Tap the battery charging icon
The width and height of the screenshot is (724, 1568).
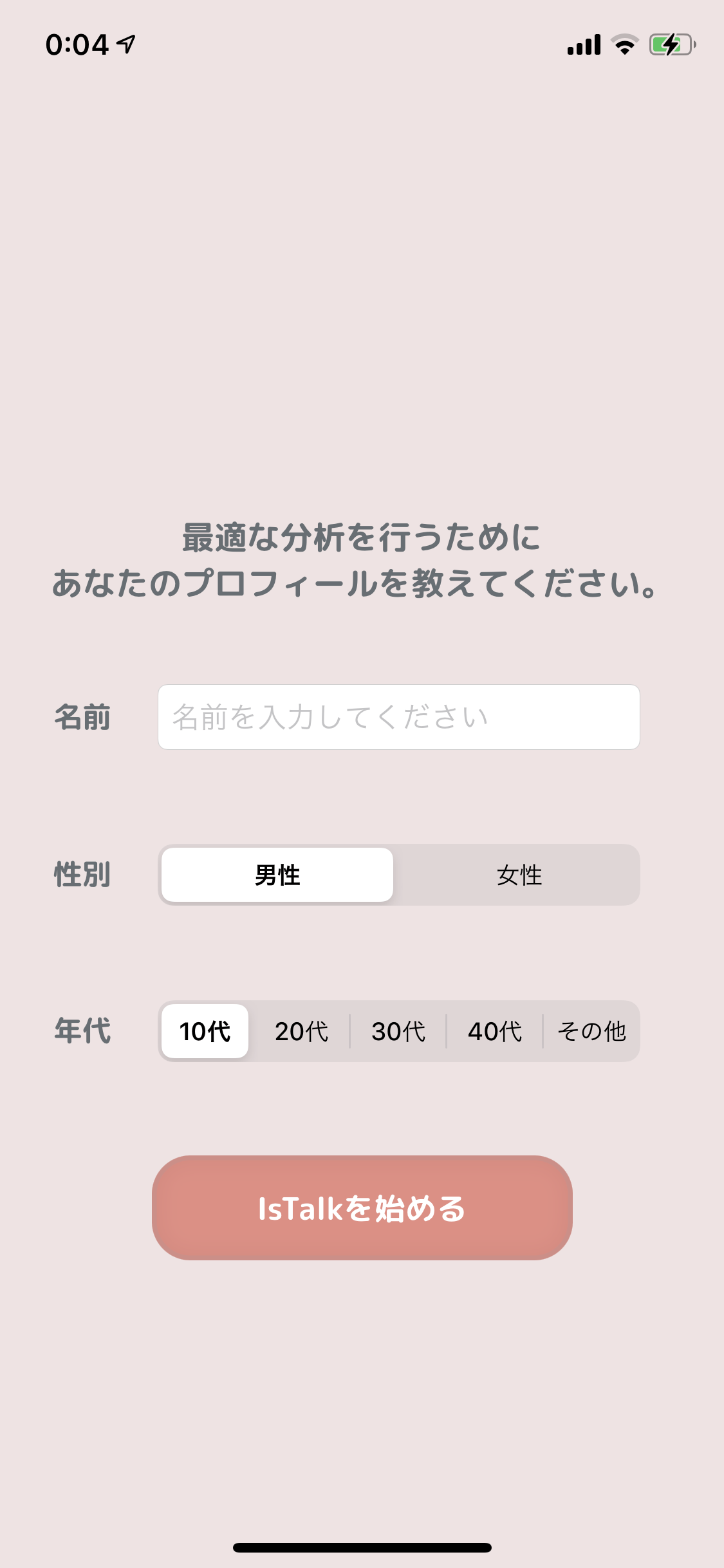pos(672,44)
